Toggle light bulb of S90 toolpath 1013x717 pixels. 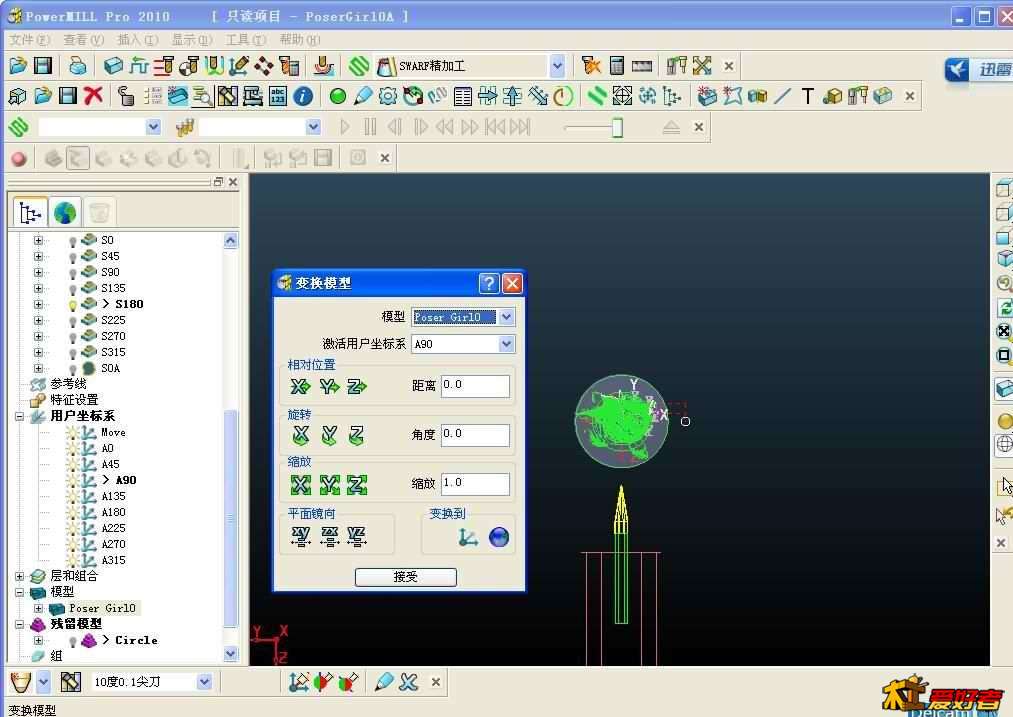click(72, 273)
